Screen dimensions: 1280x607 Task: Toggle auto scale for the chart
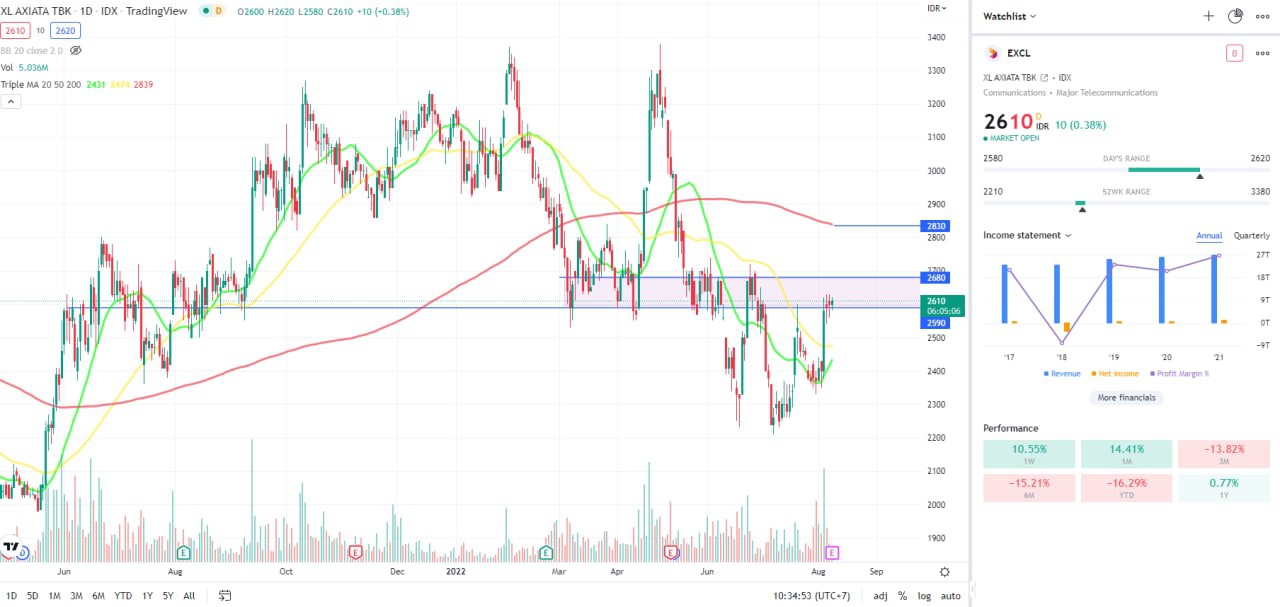point(950,596)
